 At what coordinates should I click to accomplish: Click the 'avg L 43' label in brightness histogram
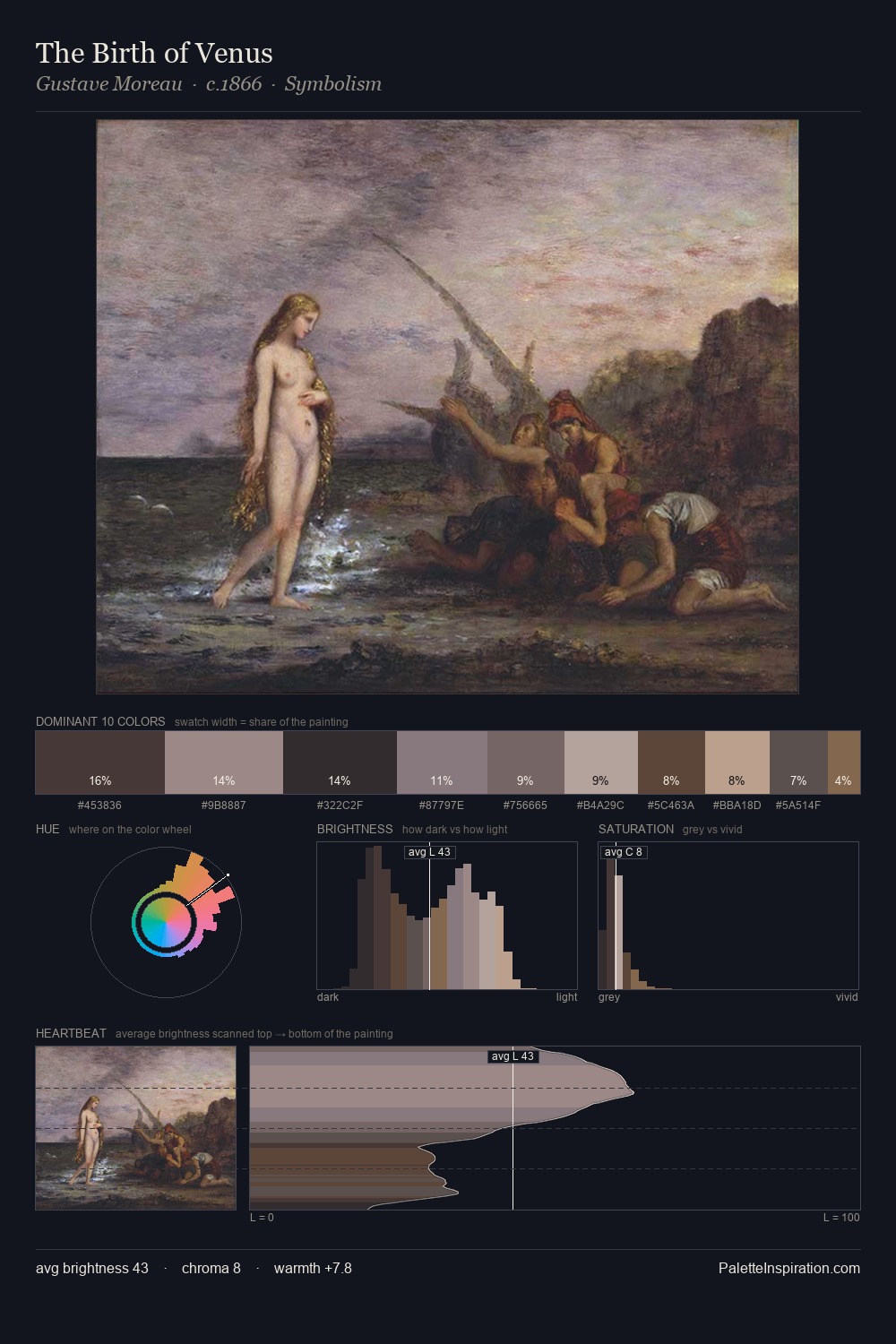[x=429, y=852]
